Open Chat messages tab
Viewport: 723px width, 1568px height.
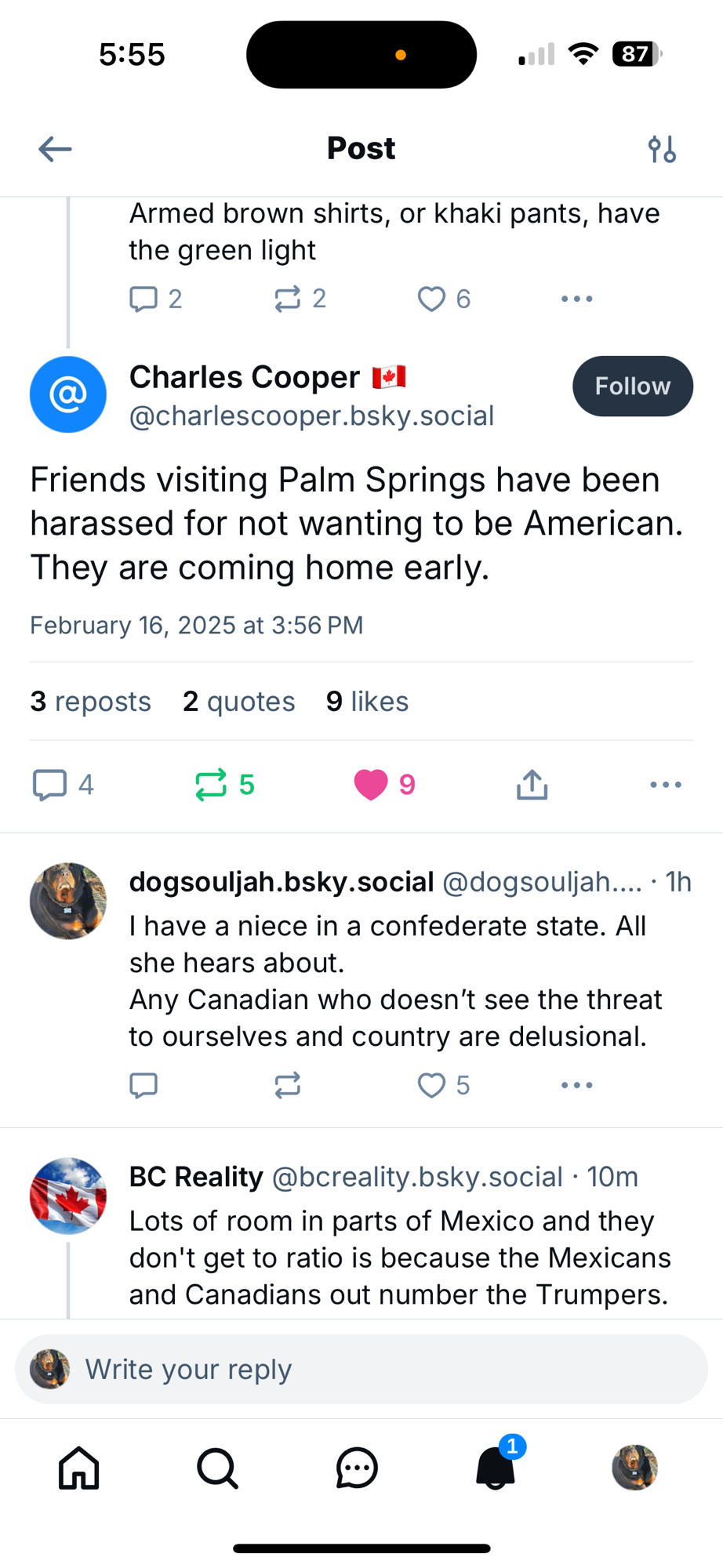point(357,1468)
